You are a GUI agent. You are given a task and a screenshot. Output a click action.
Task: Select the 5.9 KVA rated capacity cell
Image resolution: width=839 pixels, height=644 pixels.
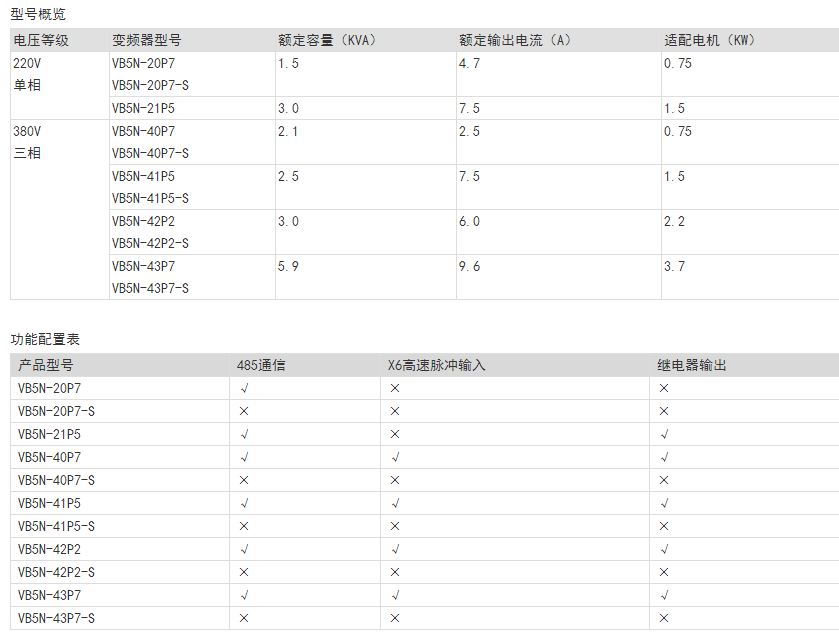(x=288, y=267)
